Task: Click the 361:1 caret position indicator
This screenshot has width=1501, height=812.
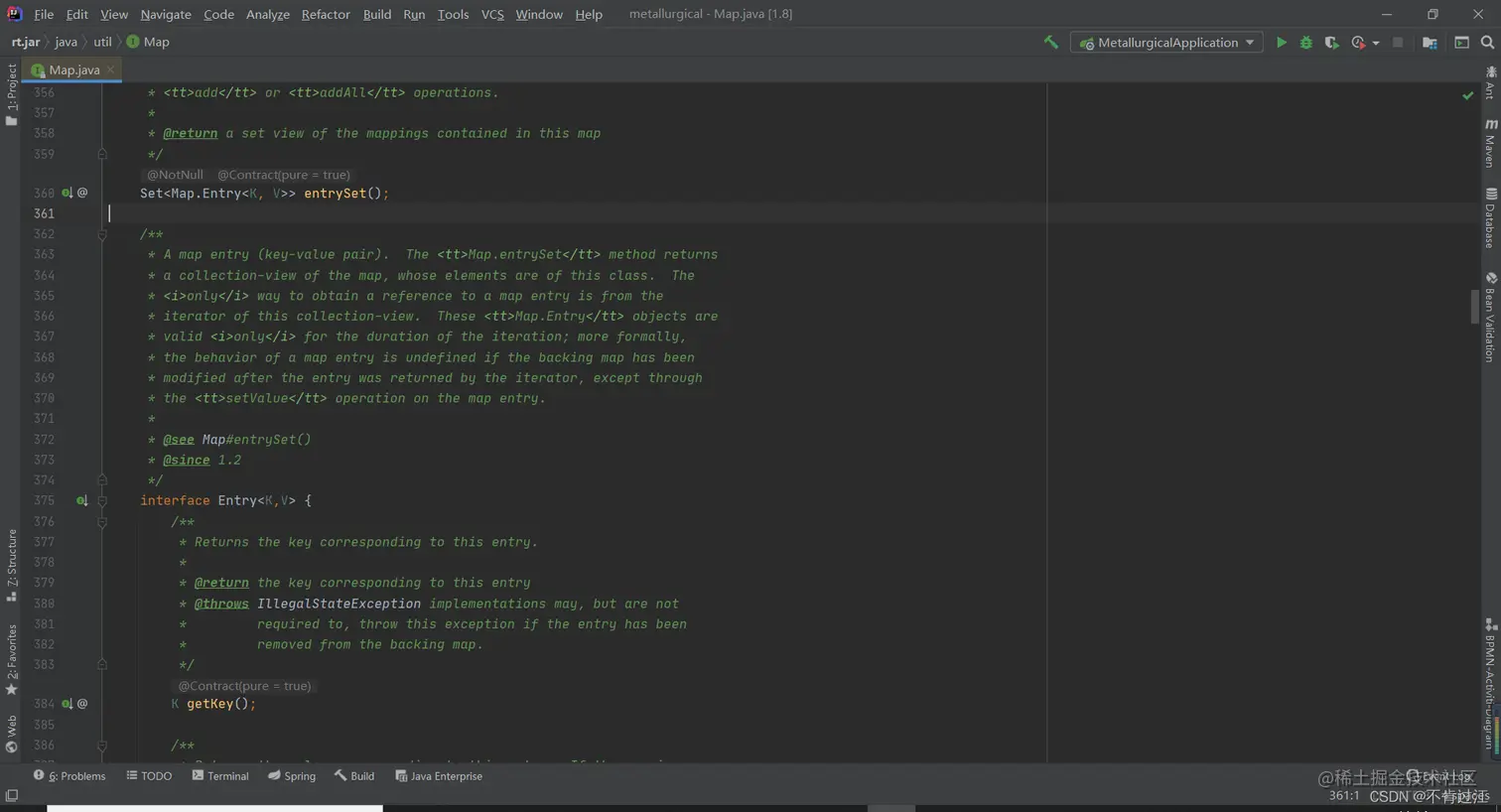Action: pos(1343,796)
